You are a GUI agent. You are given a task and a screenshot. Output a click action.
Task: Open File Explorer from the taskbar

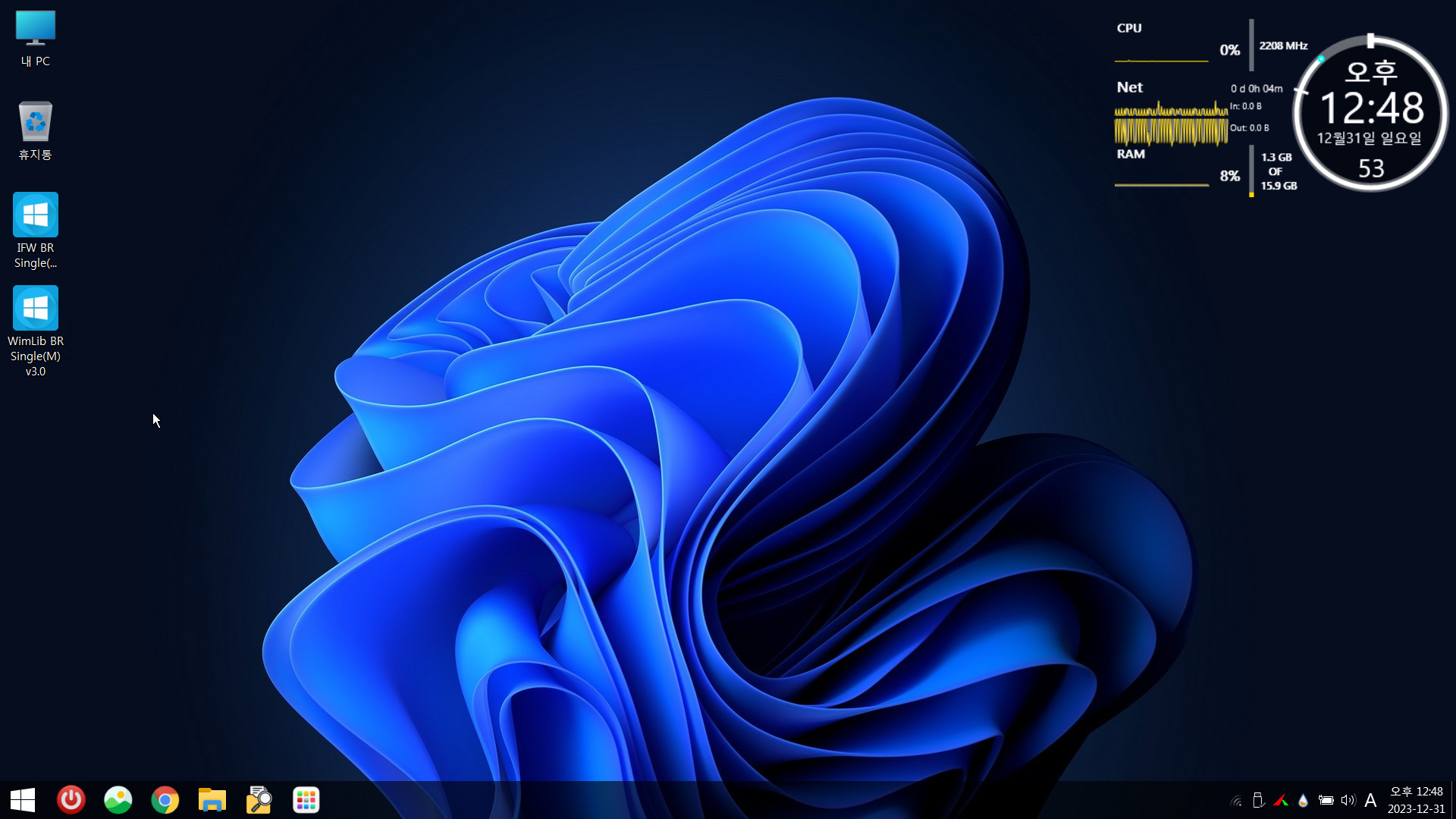click(212, 800)
